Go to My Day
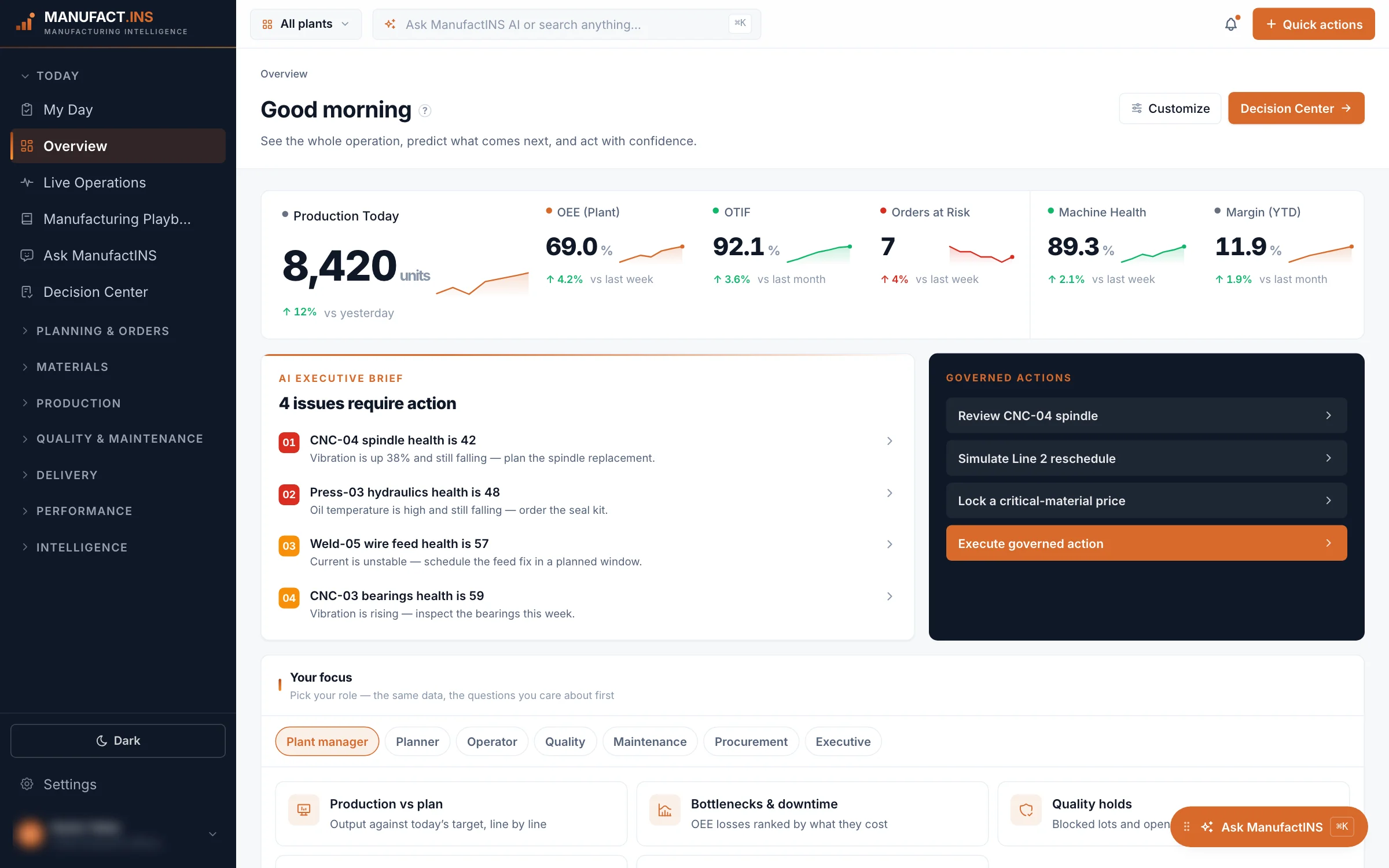 coord(118,109)
